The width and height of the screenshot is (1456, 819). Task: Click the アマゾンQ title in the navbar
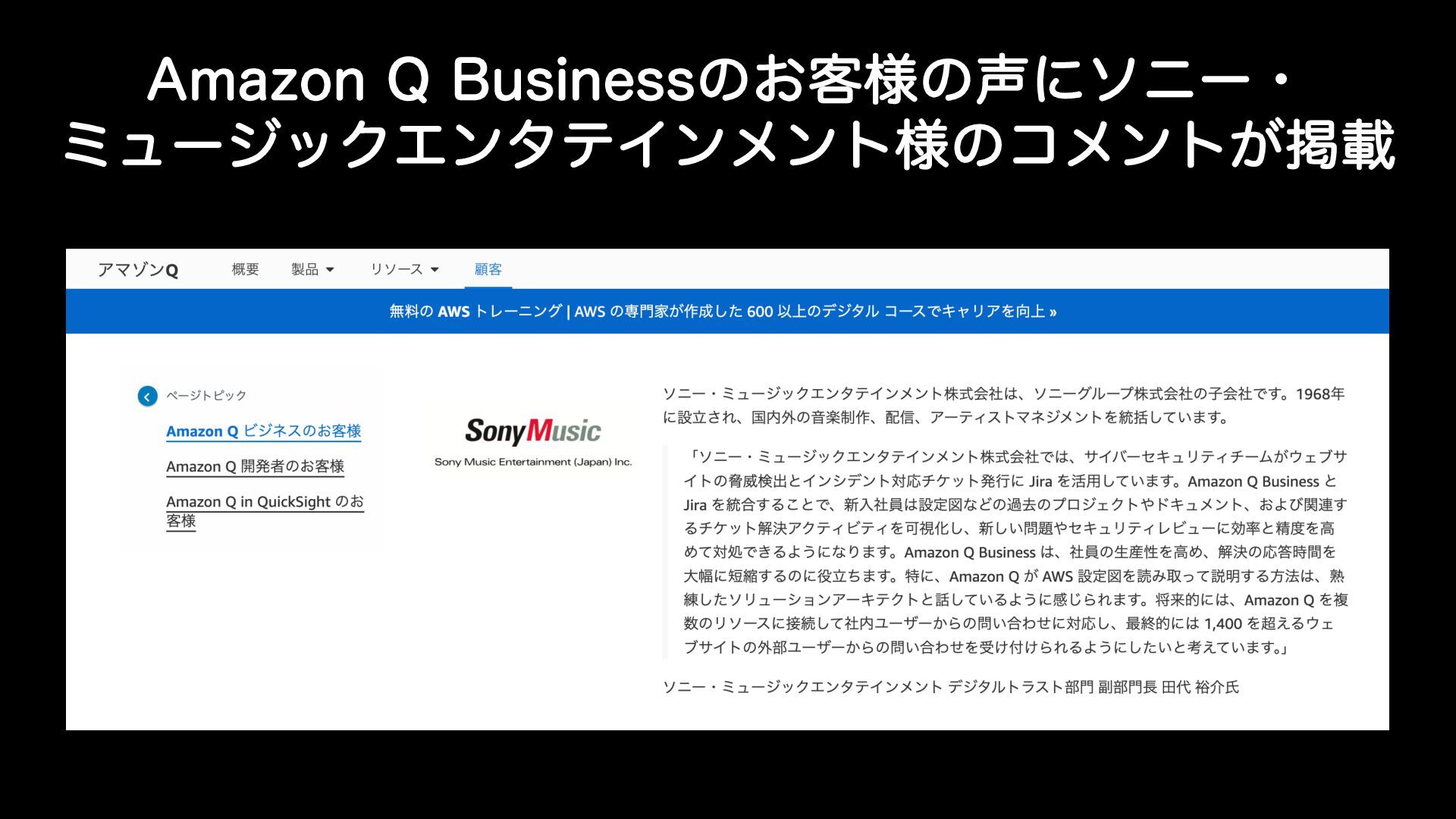pos(138,270)
